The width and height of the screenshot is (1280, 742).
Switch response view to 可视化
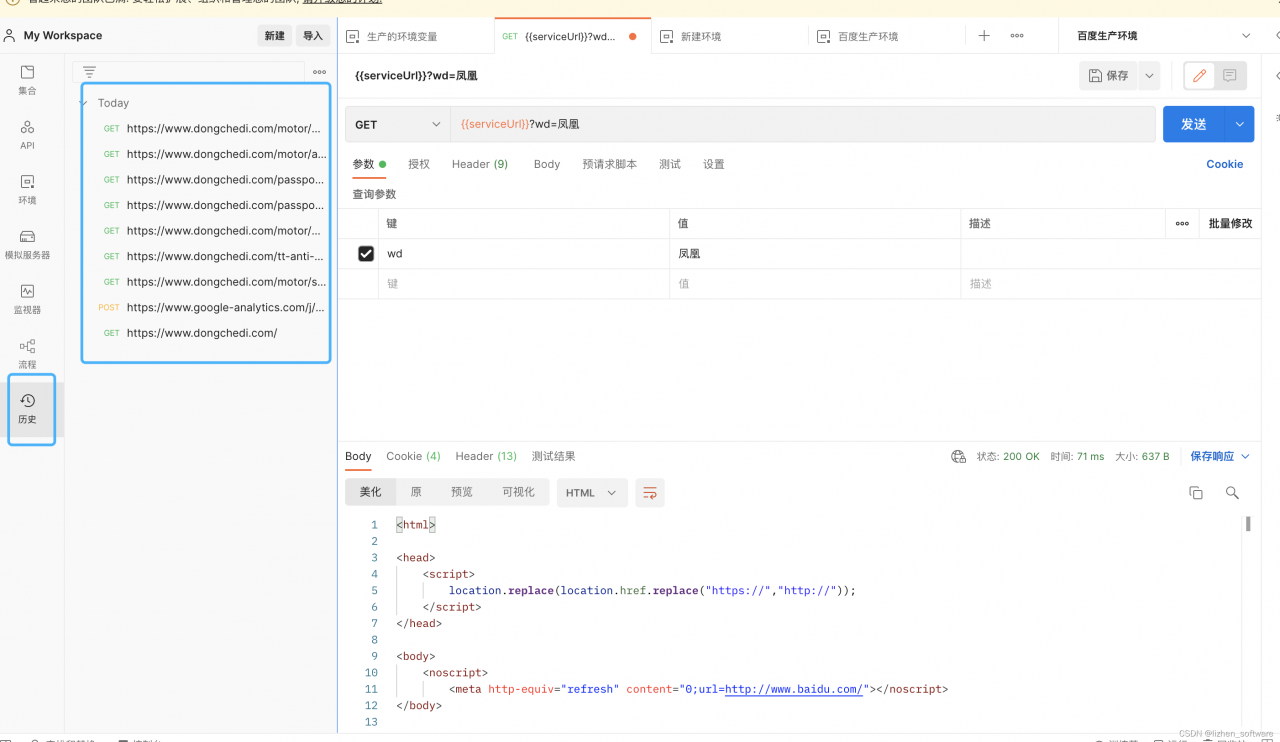coord(518,492)
